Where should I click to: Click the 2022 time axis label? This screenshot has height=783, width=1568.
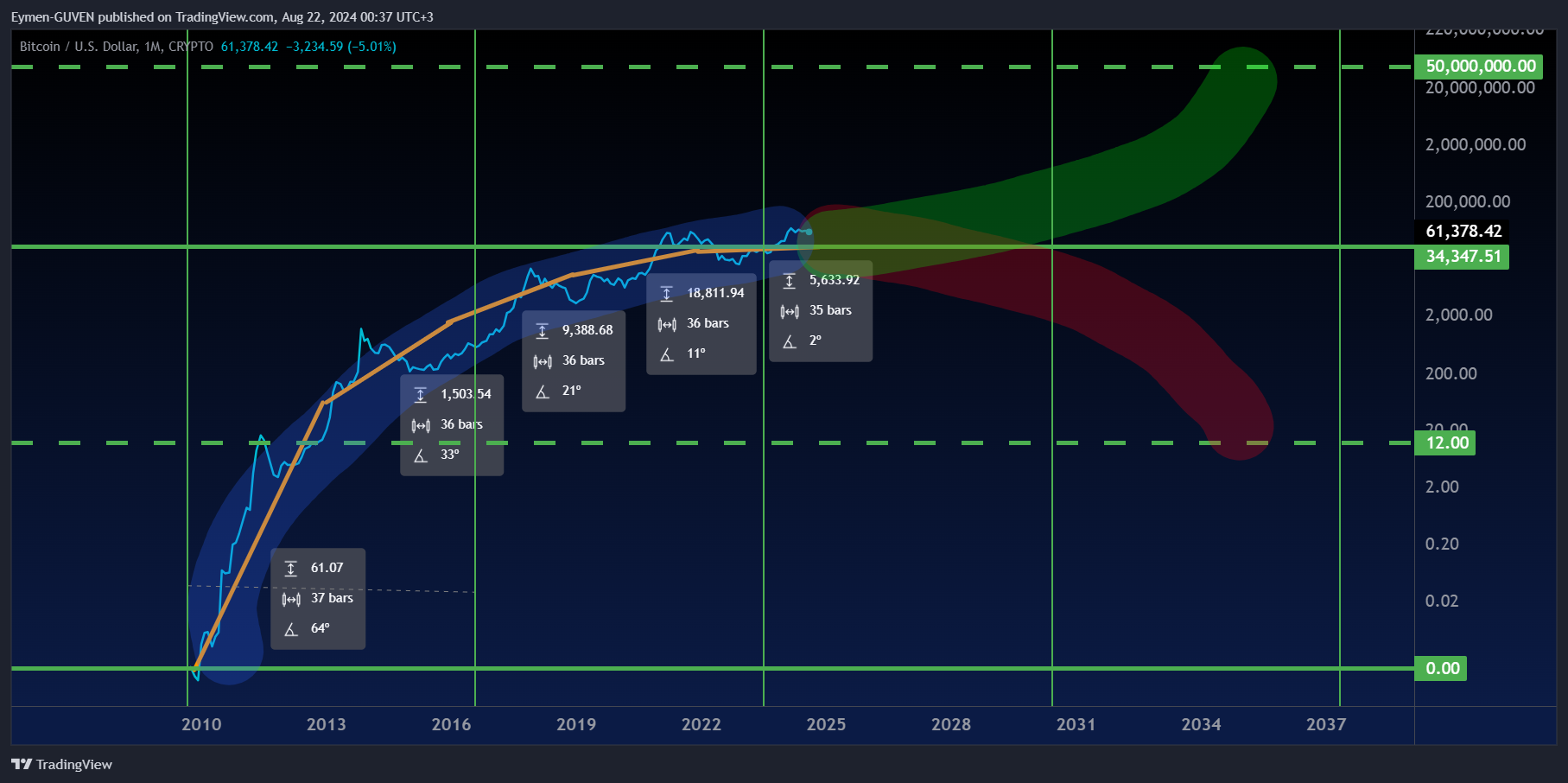[x=701, y=725]
